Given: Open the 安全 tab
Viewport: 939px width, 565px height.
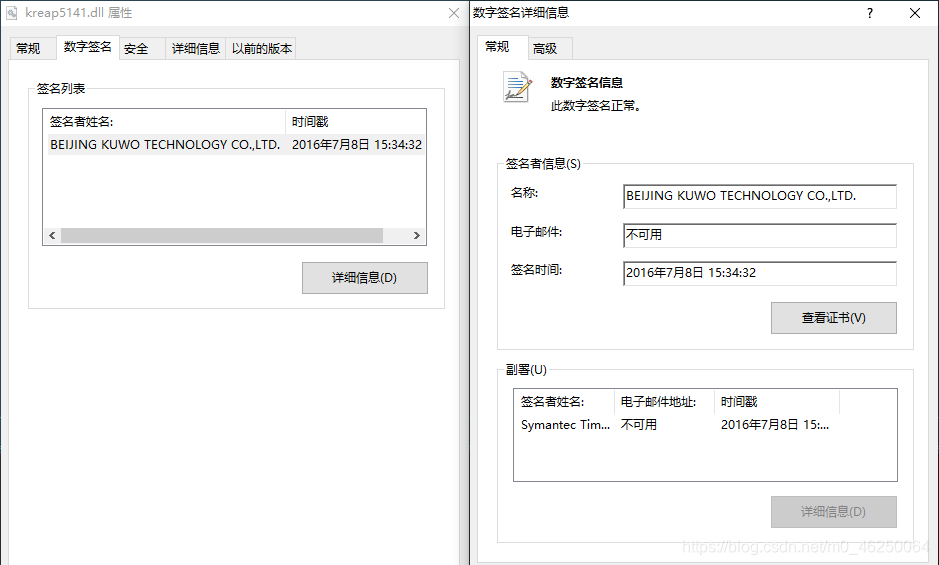Looking at the screenshot, I should [x=143, y=49].
